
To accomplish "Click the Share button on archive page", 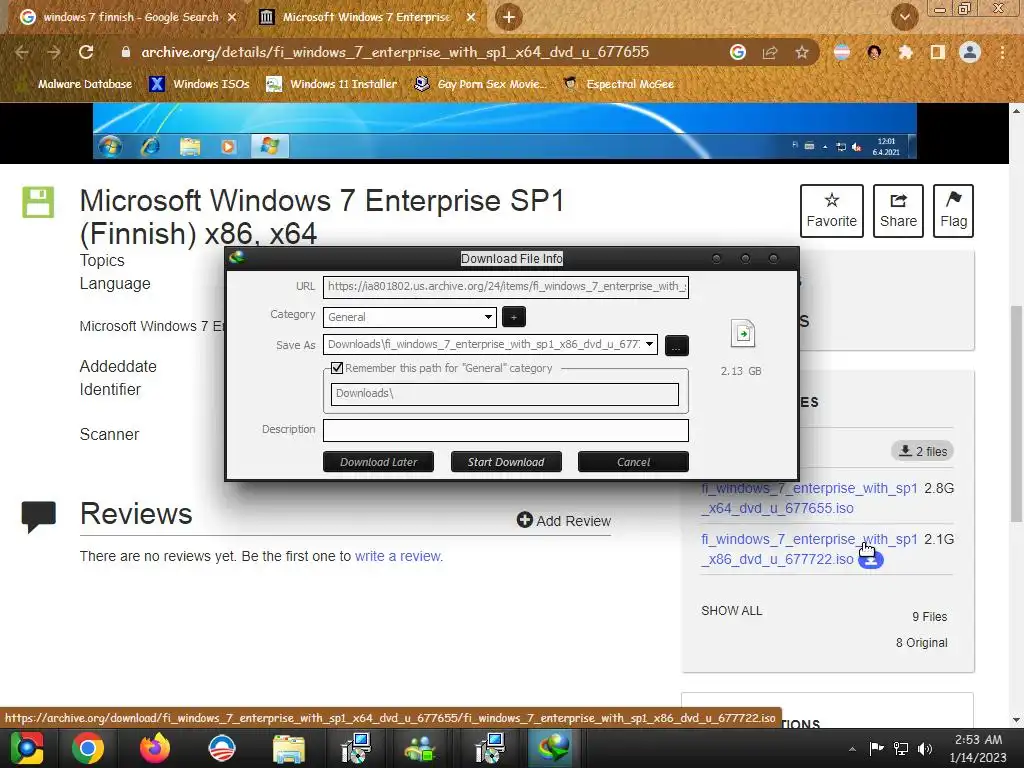I will coord(898,210).
